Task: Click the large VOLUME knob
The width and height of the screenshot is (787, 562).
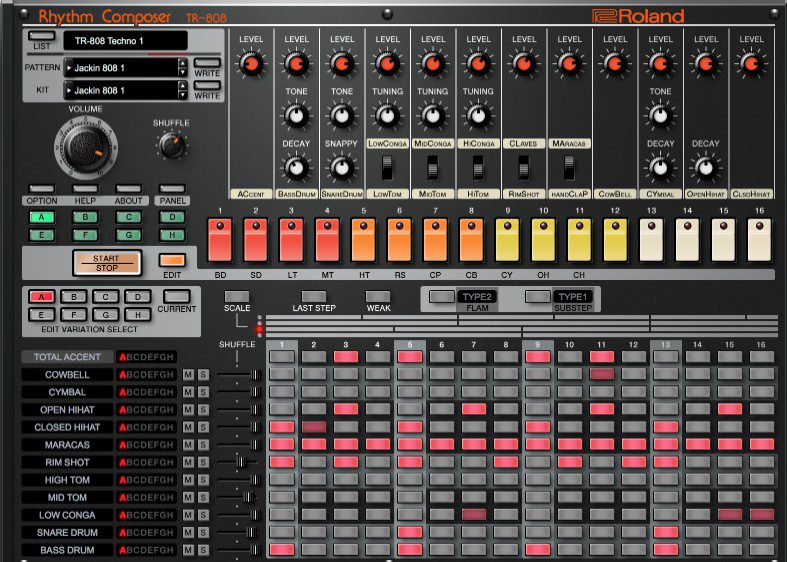Action: (86, 148)
